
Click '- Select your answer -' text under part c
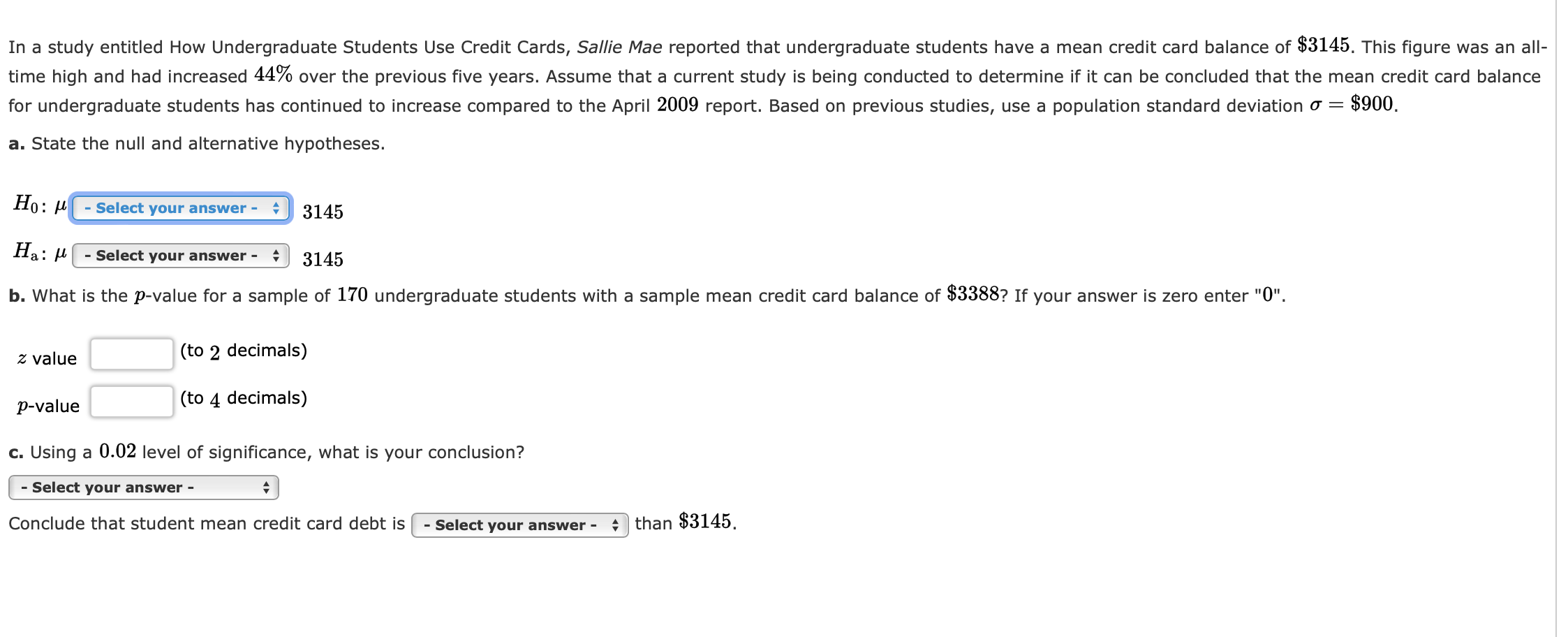pyautogui.click(x=107, y=487)
